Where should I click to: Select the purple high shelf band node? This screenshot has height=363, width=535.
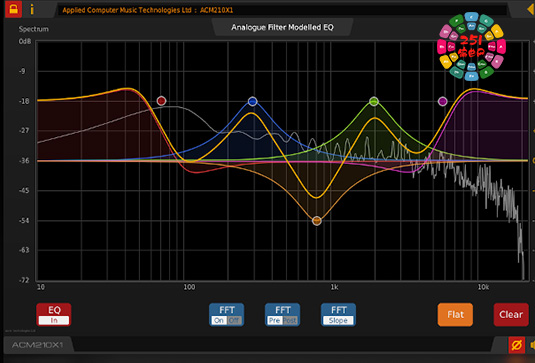pos(443,101)
